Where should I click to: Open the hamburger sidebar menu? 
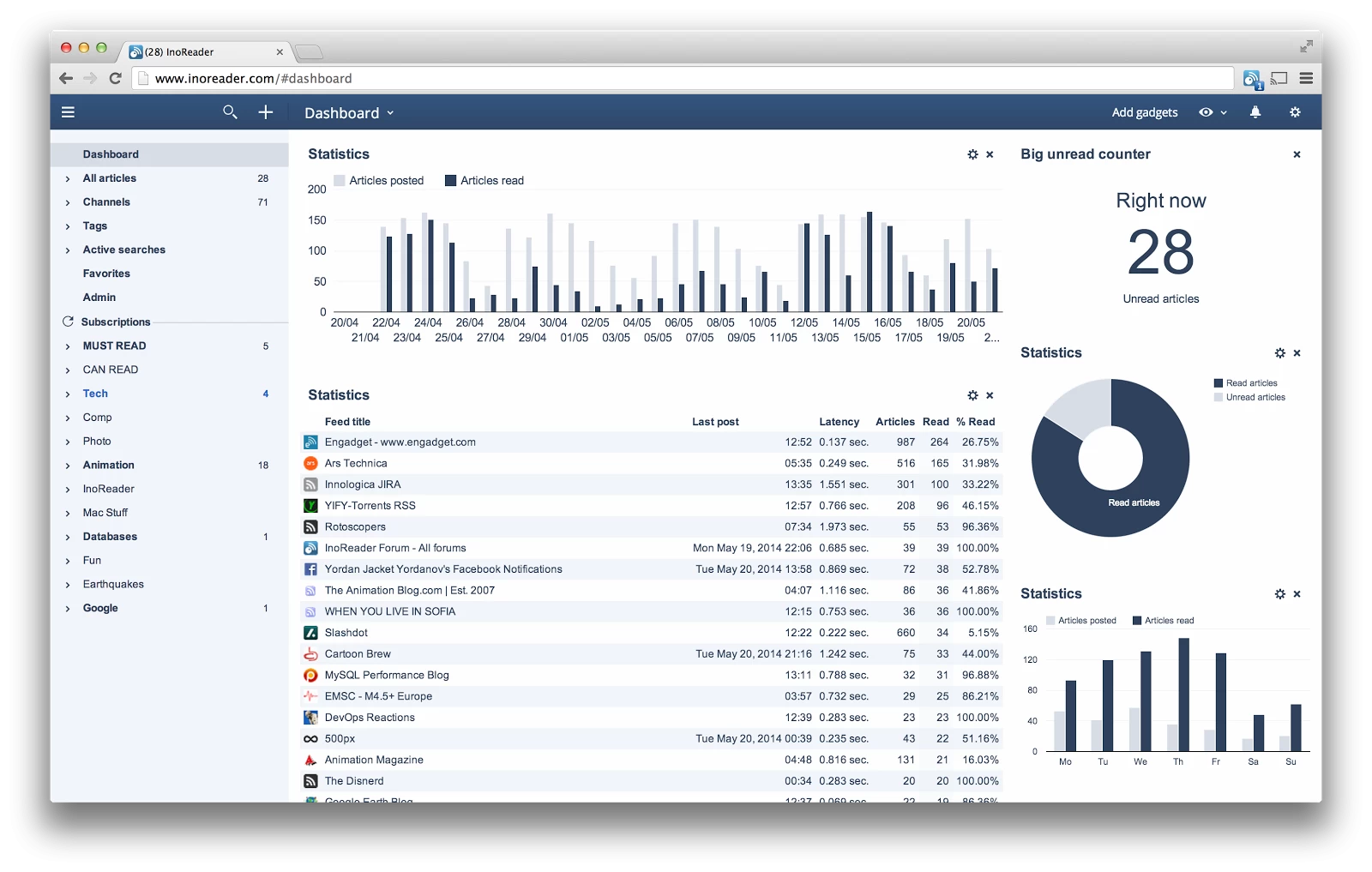click(x=69, y=112)
